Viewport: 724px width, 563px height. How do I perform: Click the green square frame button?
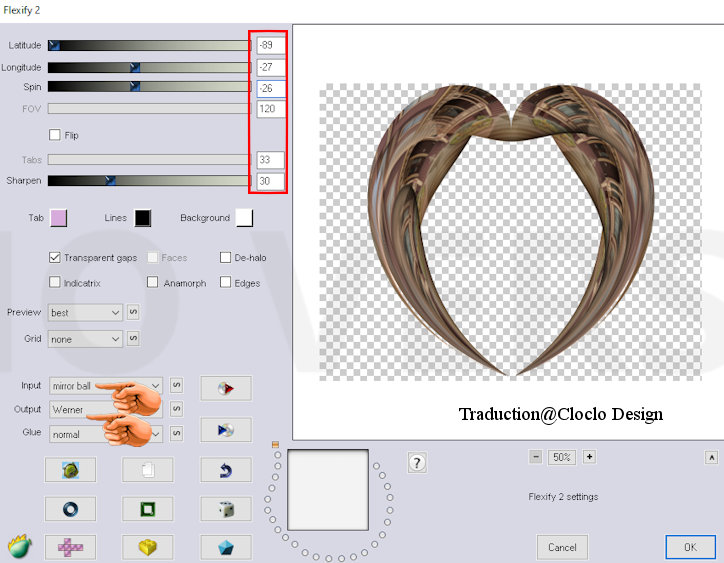point(147,509)
